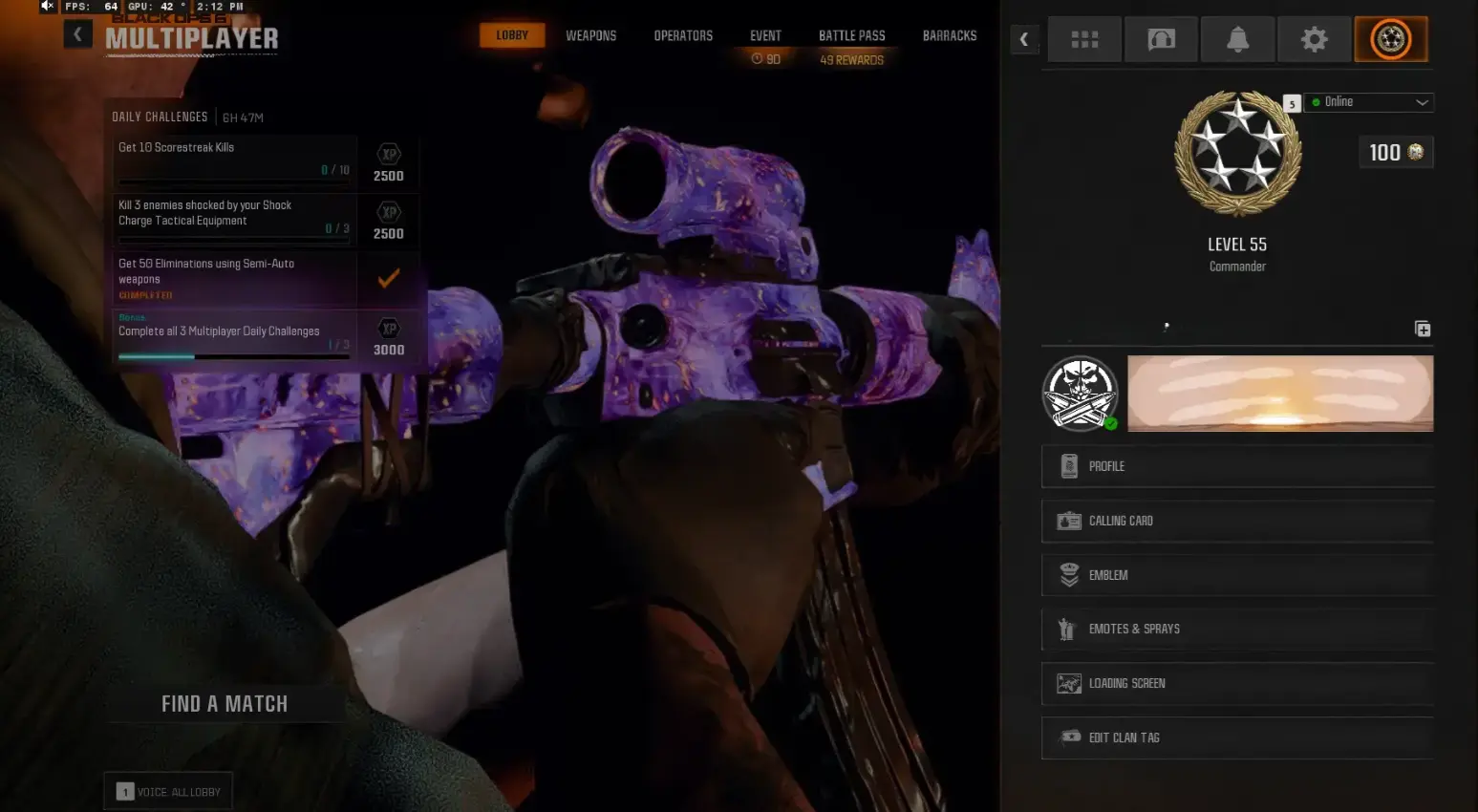Open Emotes & Sprays

pos(1237,629)
